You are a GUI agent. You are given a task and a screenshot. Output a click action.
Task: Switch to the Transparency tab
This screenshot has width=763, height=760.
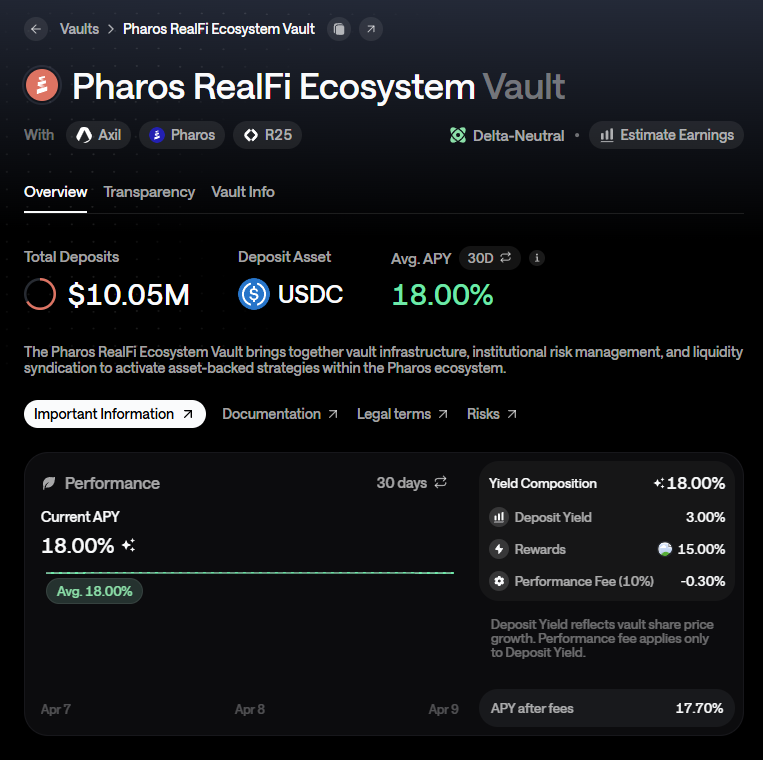[149, 192]
